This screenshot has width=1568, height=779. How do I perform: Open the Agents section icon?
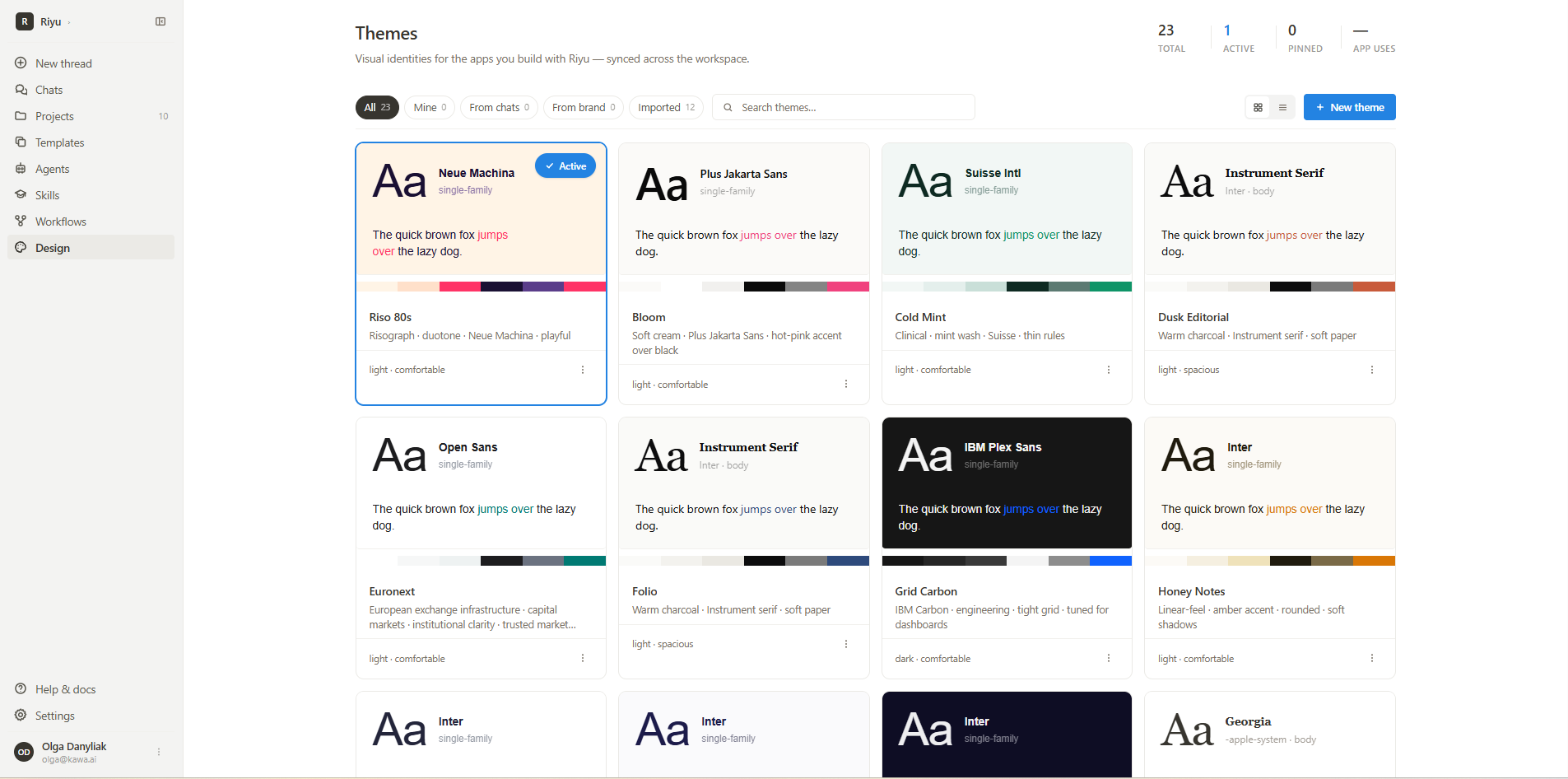point(21,169)
